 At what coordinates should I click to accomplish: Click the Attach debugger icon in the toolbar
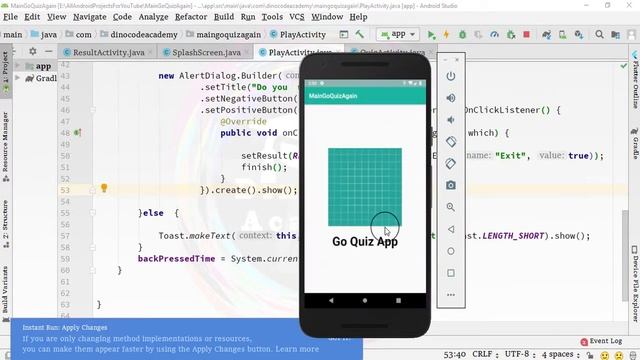[x=511, y=35]
